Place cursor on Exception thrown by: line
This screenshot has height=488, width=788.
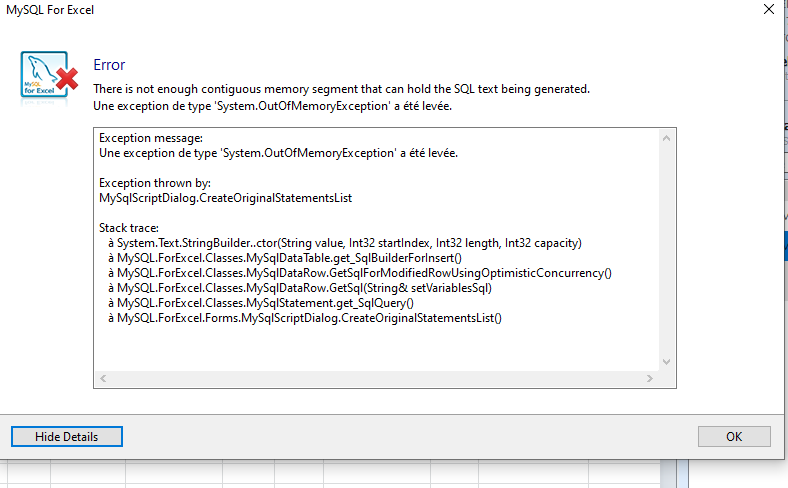[155, 183]
